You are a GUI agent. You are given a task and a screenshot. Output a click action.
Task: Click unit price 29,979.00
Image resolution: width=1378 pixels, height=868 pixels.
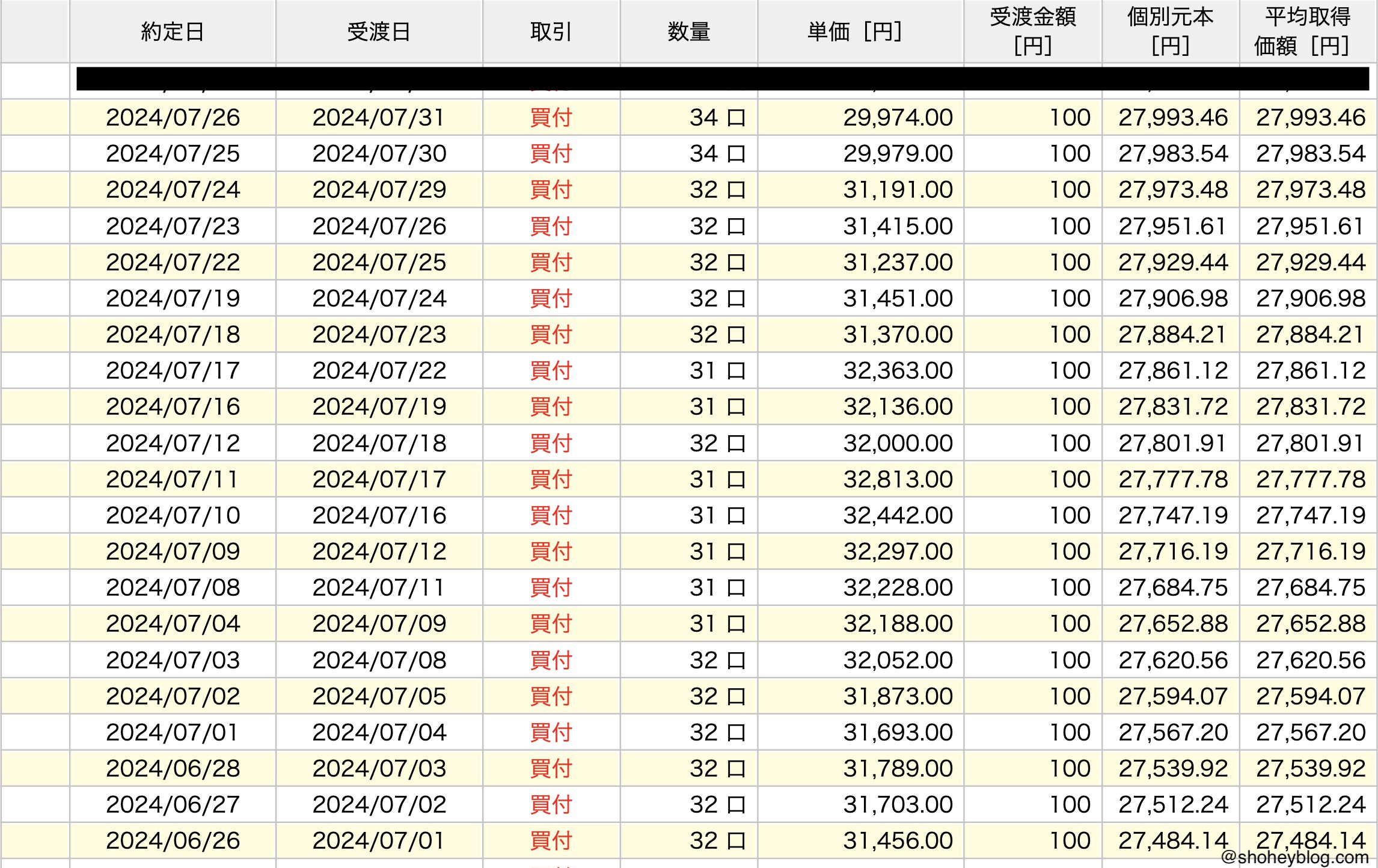(x=898, y=153)
